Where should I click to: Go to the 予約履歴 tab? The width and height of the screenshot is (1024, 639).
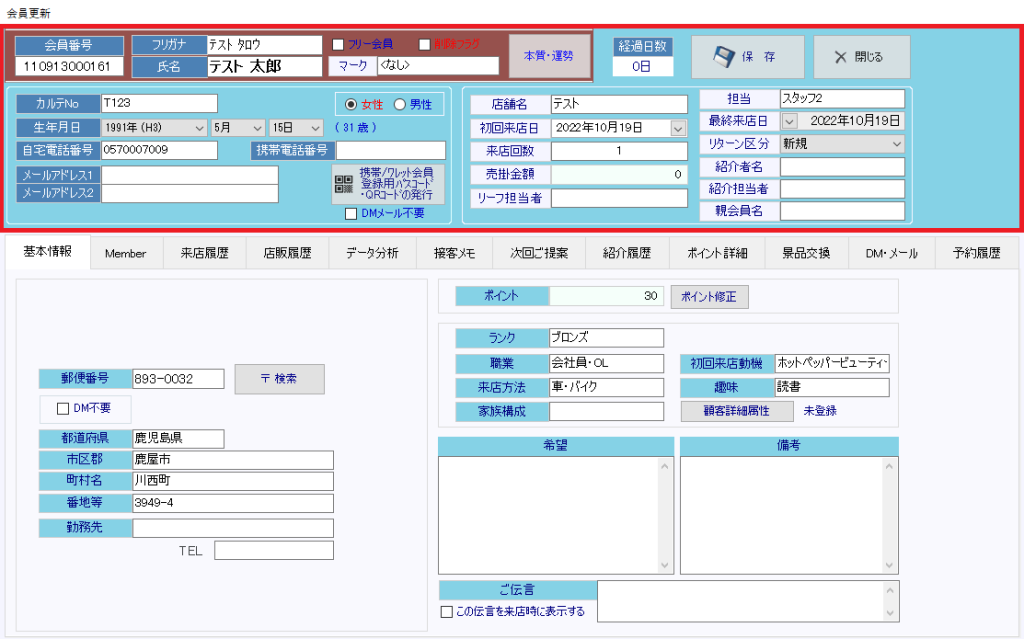click(x=968, y=254)
